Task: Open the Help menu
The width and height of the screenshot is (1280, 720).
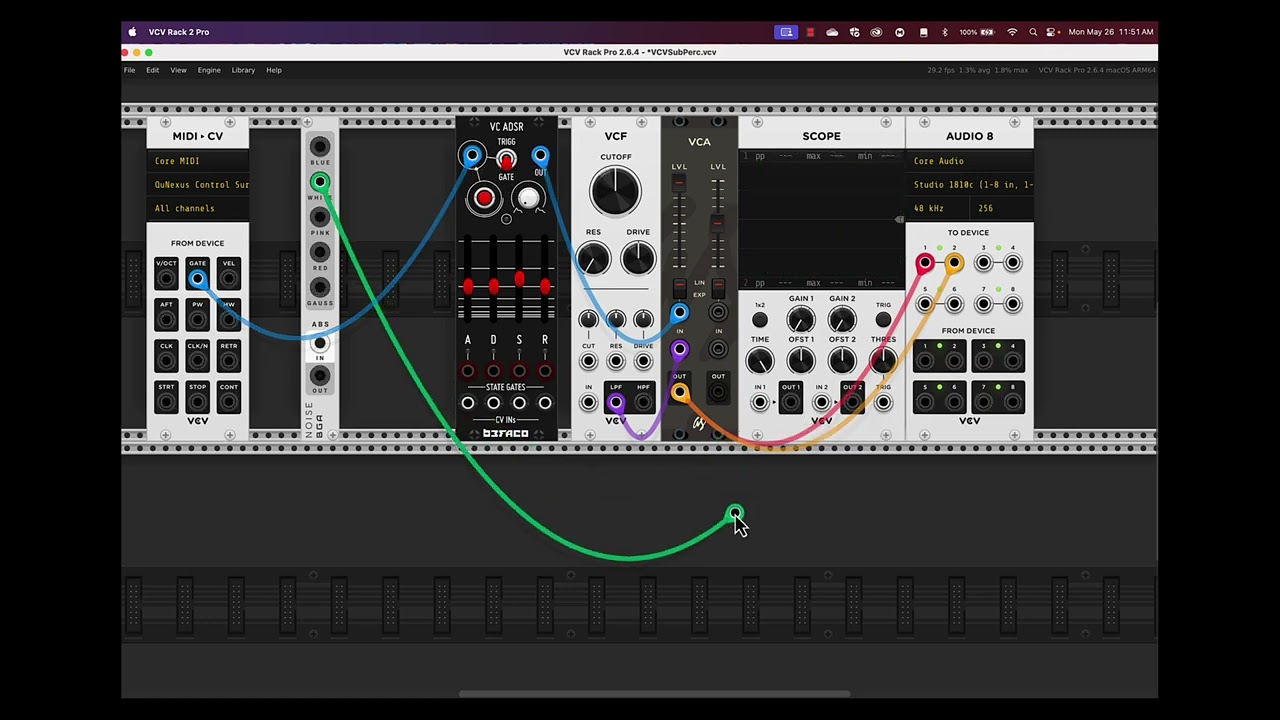Action: coord(274,70)
